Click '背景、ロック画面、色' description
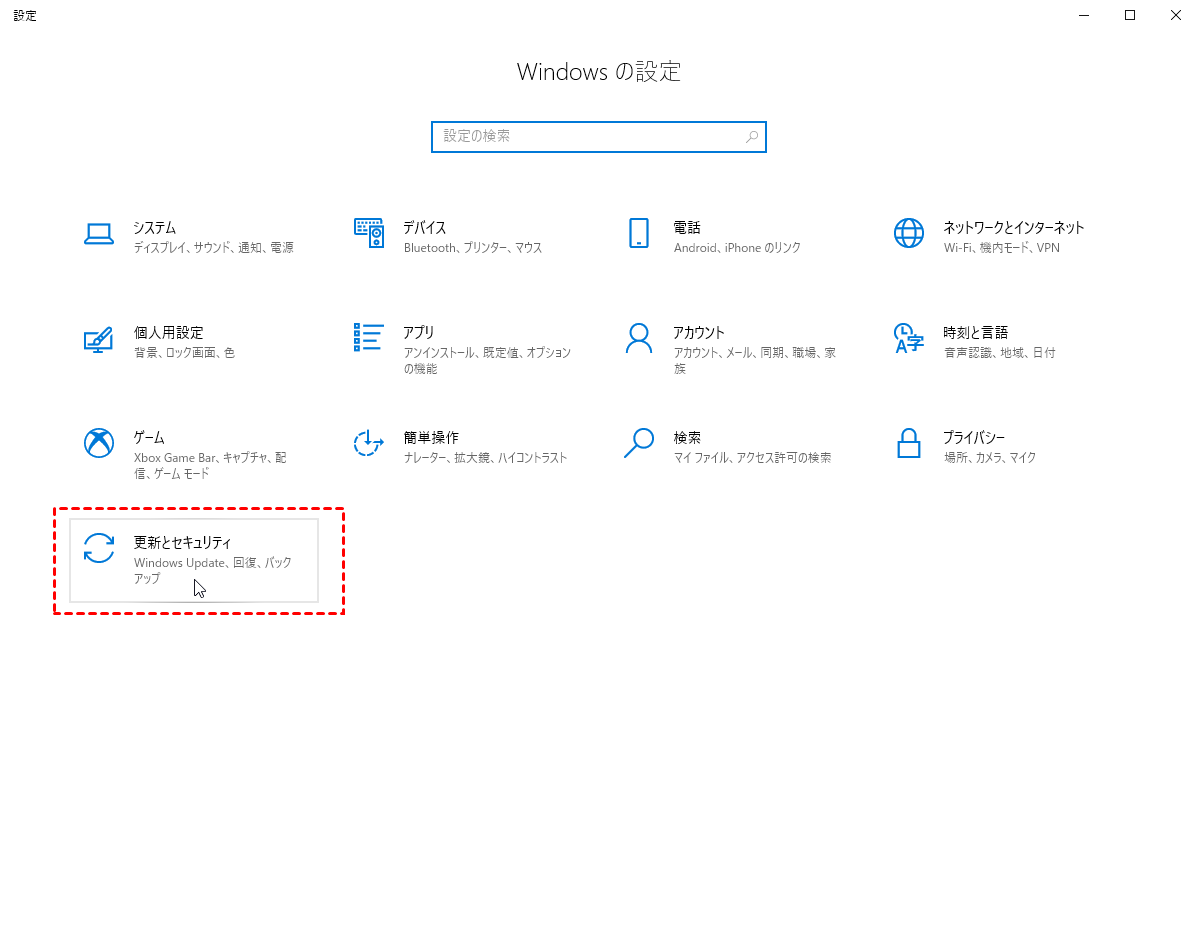 [x=185, y=352]
